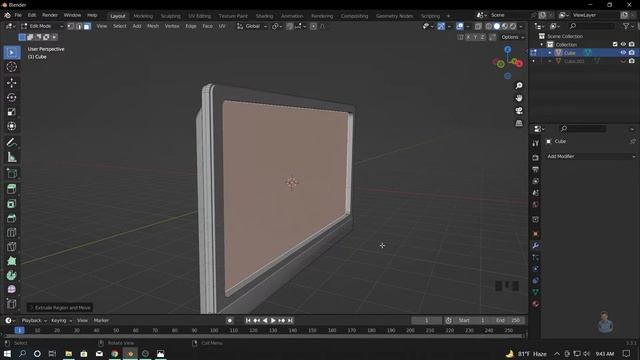Switch to the Modeling workspace tab
Screen dimensions: 640x360
143,16
